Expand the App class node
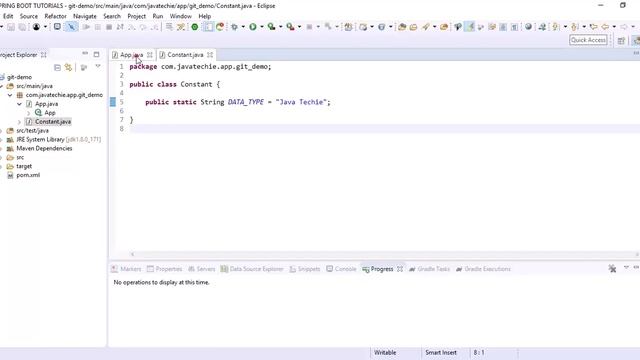This screenshot has width=640, height=360. 28,113
